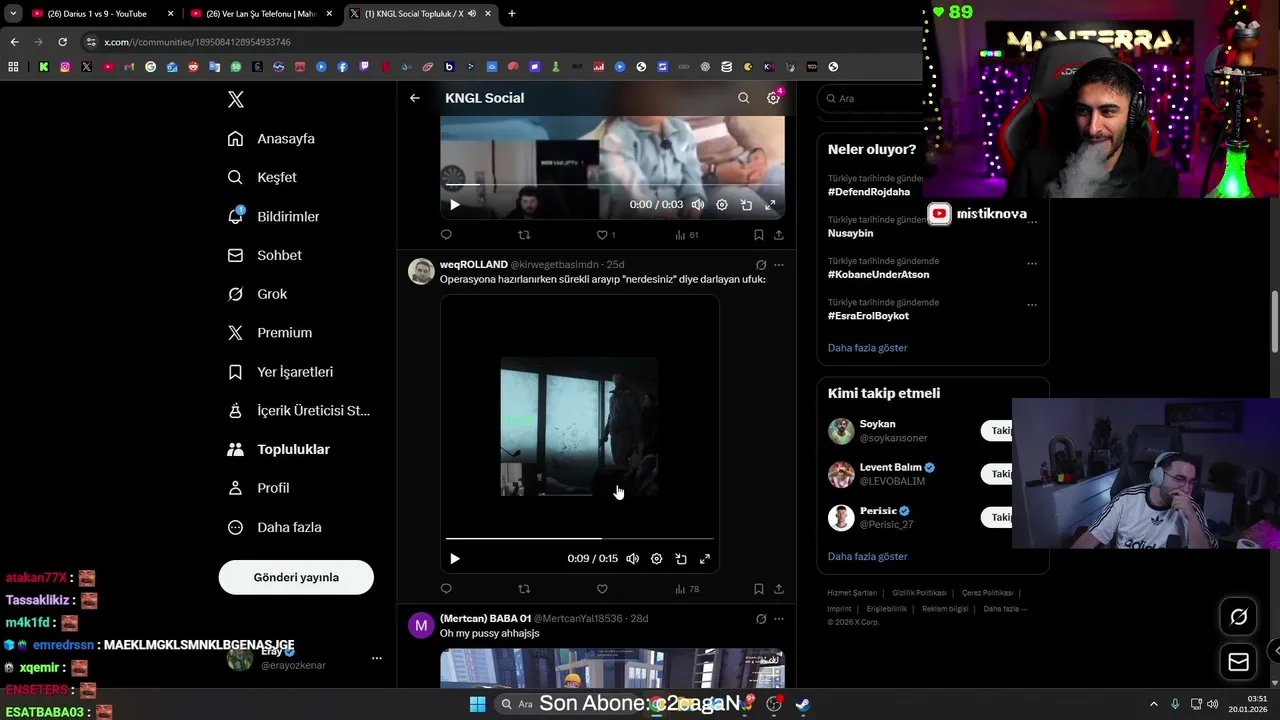Like the weqROLLAND post
Screen dimensions: 1280x720
602,589
